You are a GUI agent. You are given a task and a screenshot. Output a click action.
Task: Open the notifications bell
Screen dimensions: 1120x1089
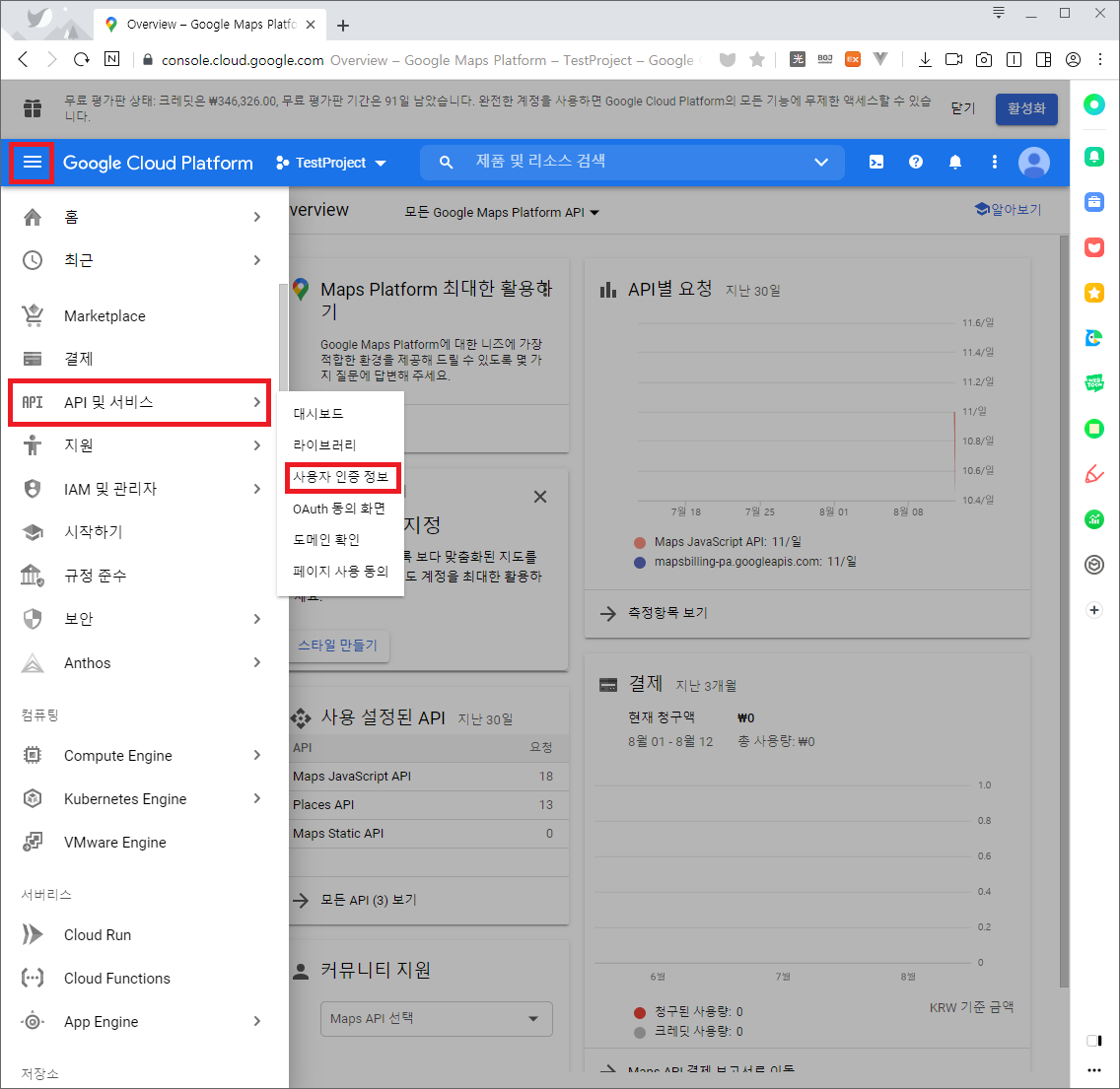pos(955,162)
